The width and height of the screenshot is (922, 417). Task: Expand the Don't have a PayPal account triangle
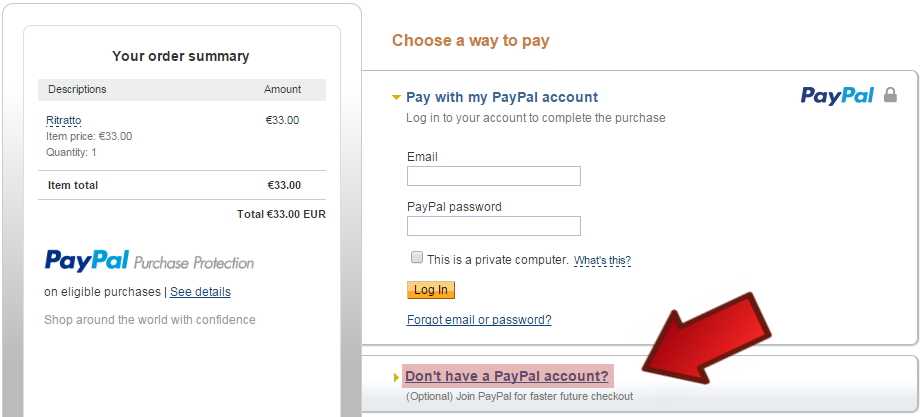tap(396, 377)
